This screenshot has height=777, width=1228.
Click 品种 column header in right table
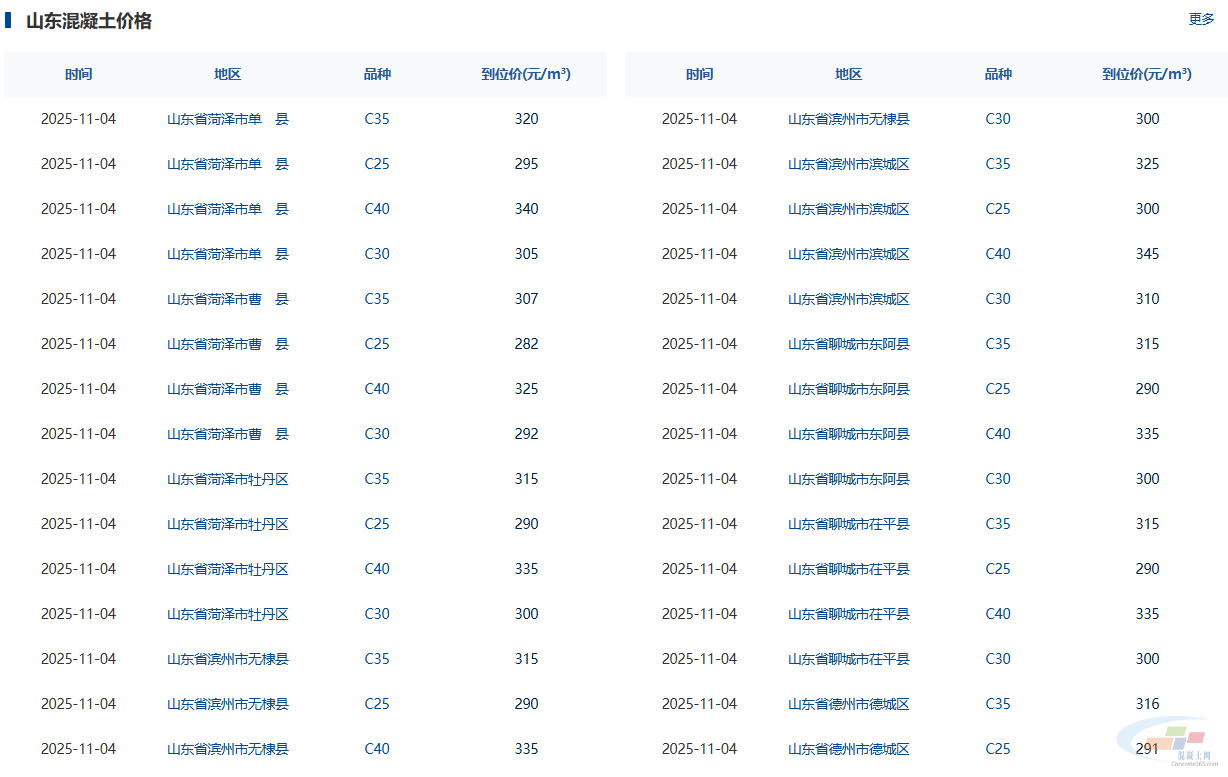pos(998,74)
